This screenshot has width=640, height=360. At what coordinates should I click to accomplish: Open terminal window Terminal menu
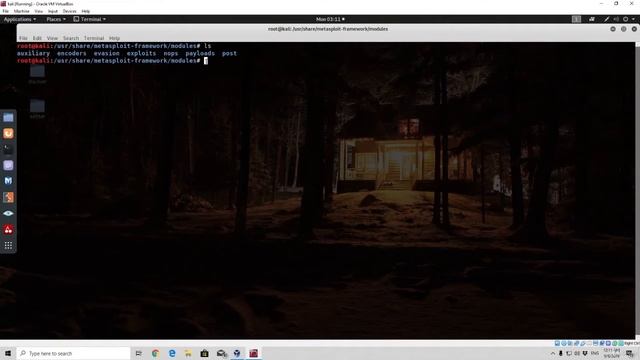(x=94, y=38)
